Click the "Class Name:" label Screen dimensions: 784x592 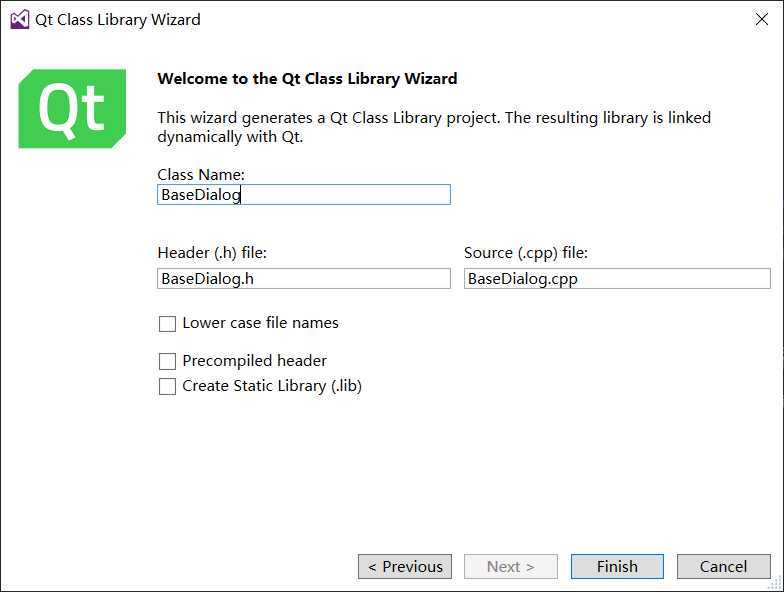(201, 174)
